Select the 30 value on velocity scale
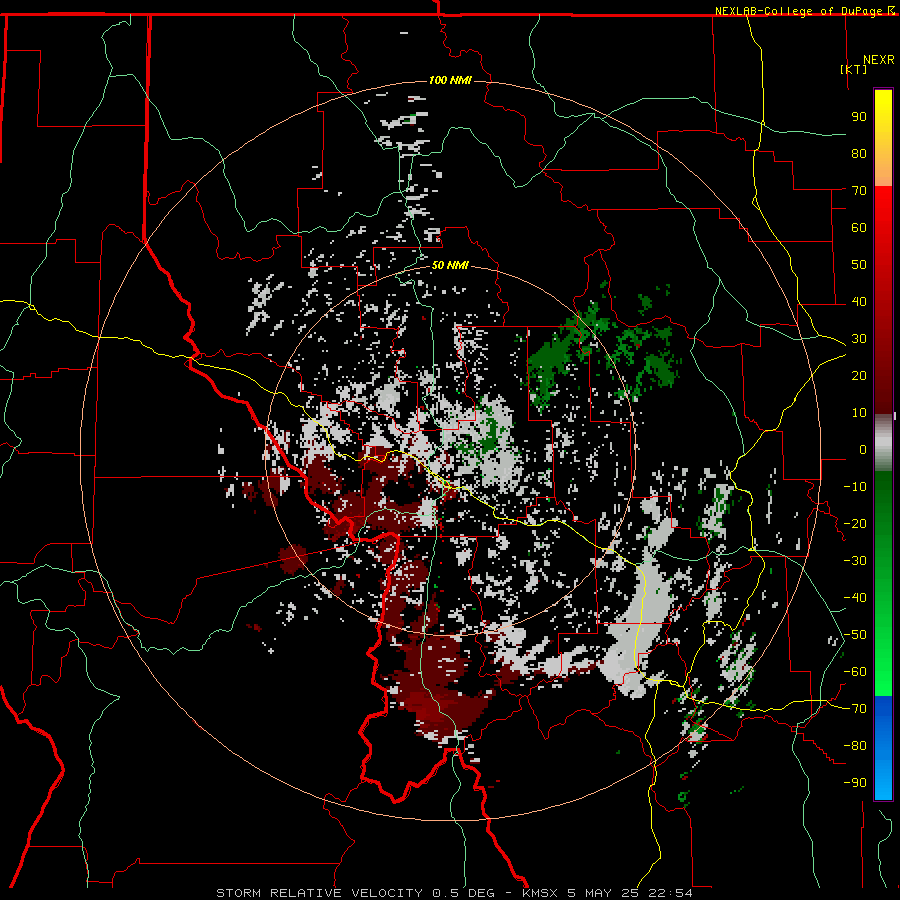Viewport: 900px width, 900px height. pos(859,339)
